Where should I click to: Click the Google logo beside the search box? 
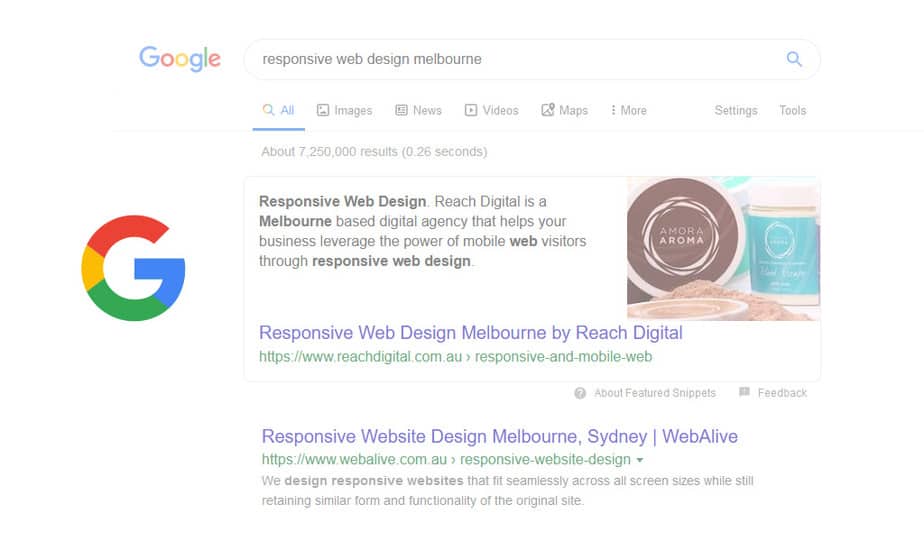(180, 58)
